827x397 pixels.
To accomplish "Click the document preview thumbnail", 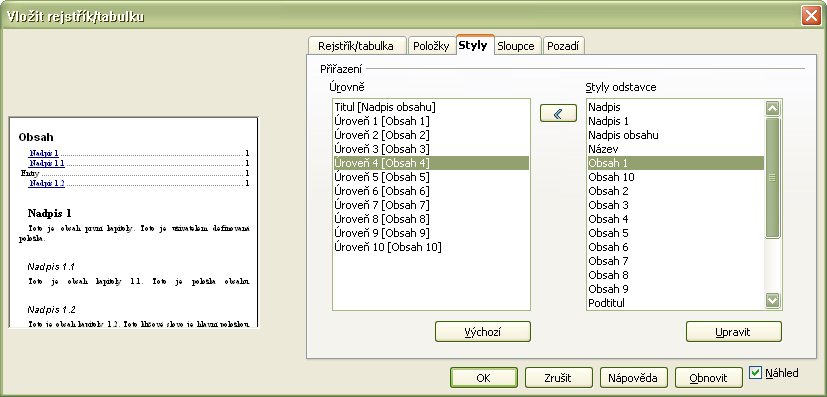I will pyautogui.click(x=133, y=222).
